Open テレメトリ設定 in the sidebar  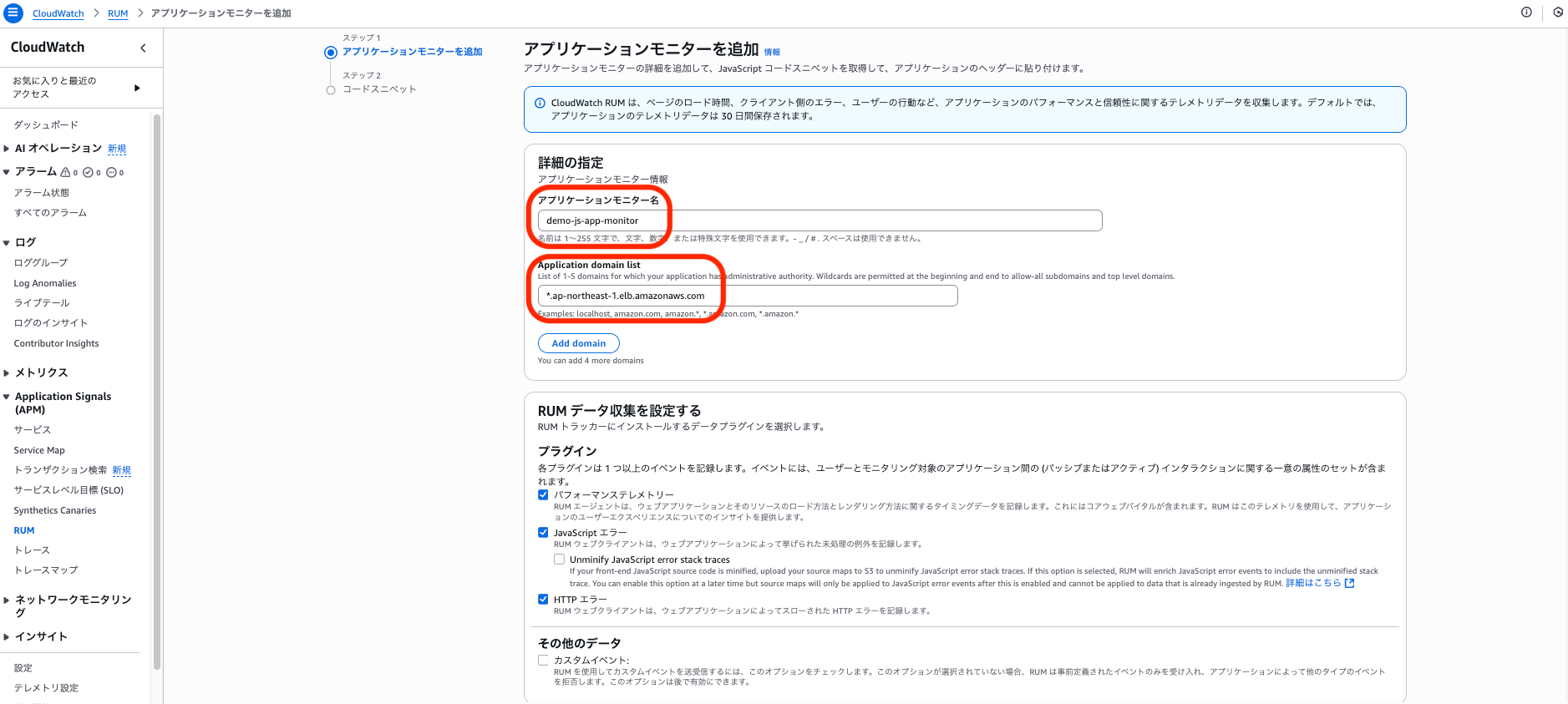(x=46, y=687)
